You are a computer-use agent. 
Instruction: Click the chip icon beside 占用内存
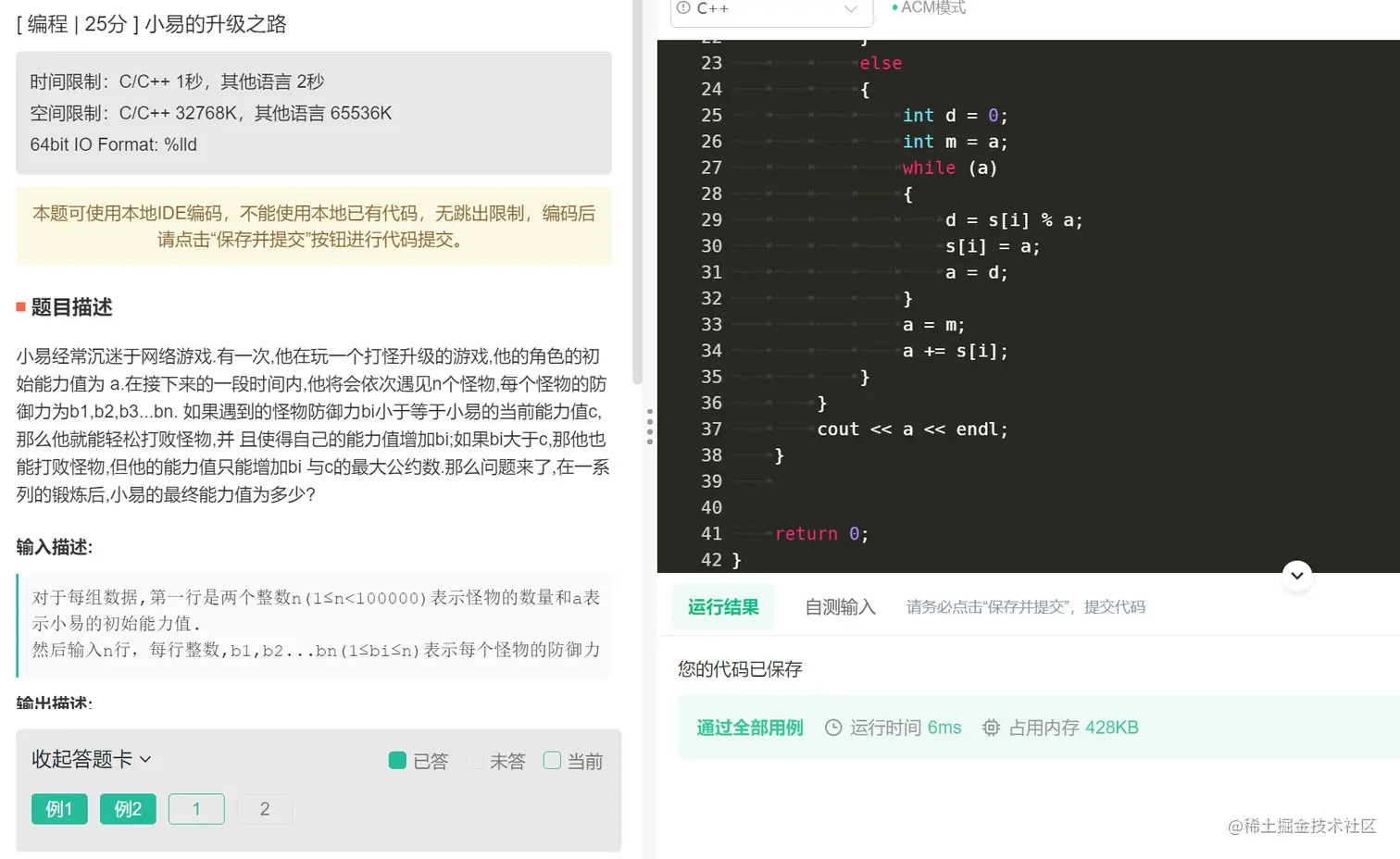(991, 728)
